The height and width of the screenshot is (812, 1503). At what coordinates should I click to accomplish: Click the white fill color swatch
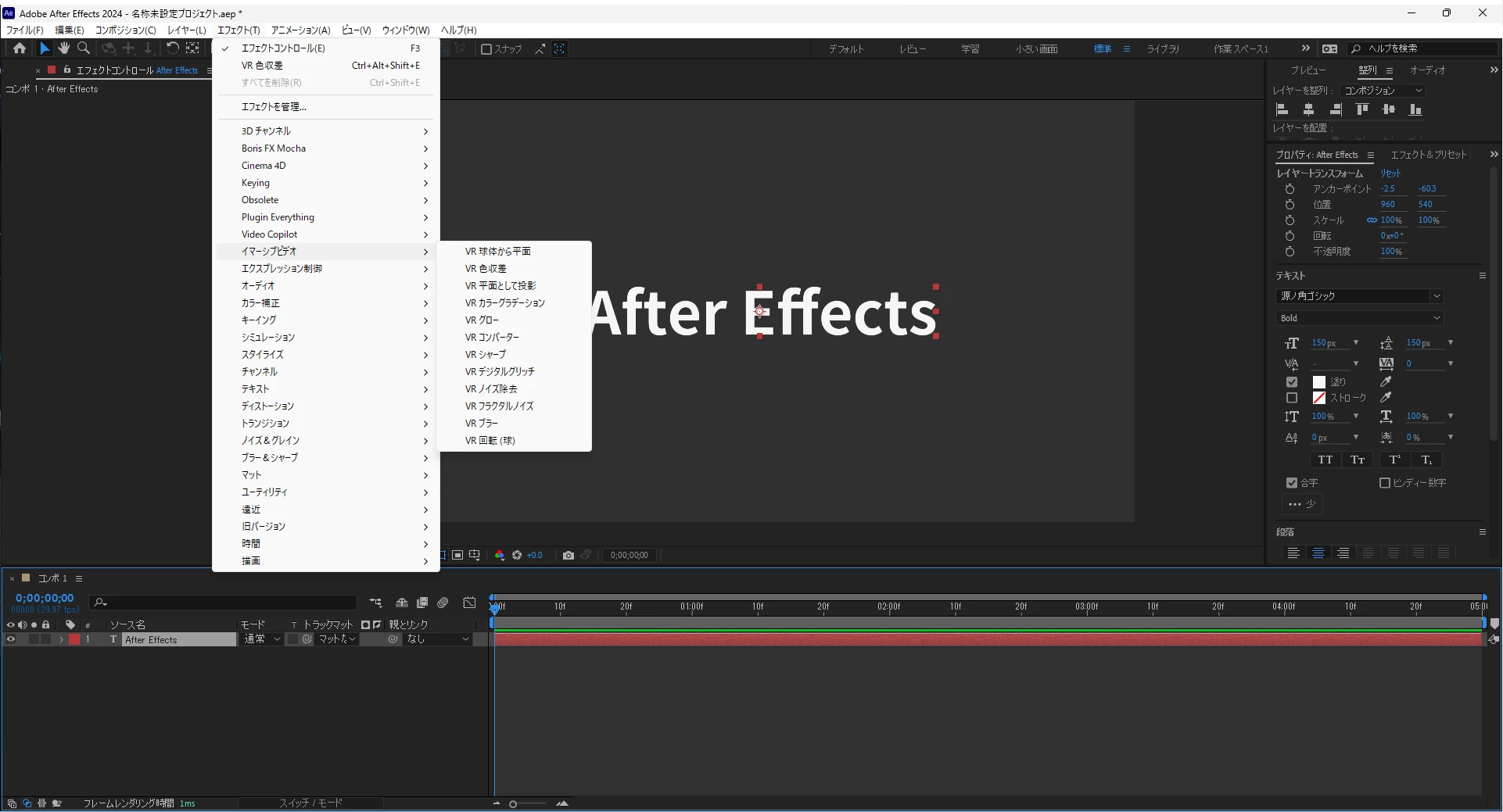[1319, 382]
